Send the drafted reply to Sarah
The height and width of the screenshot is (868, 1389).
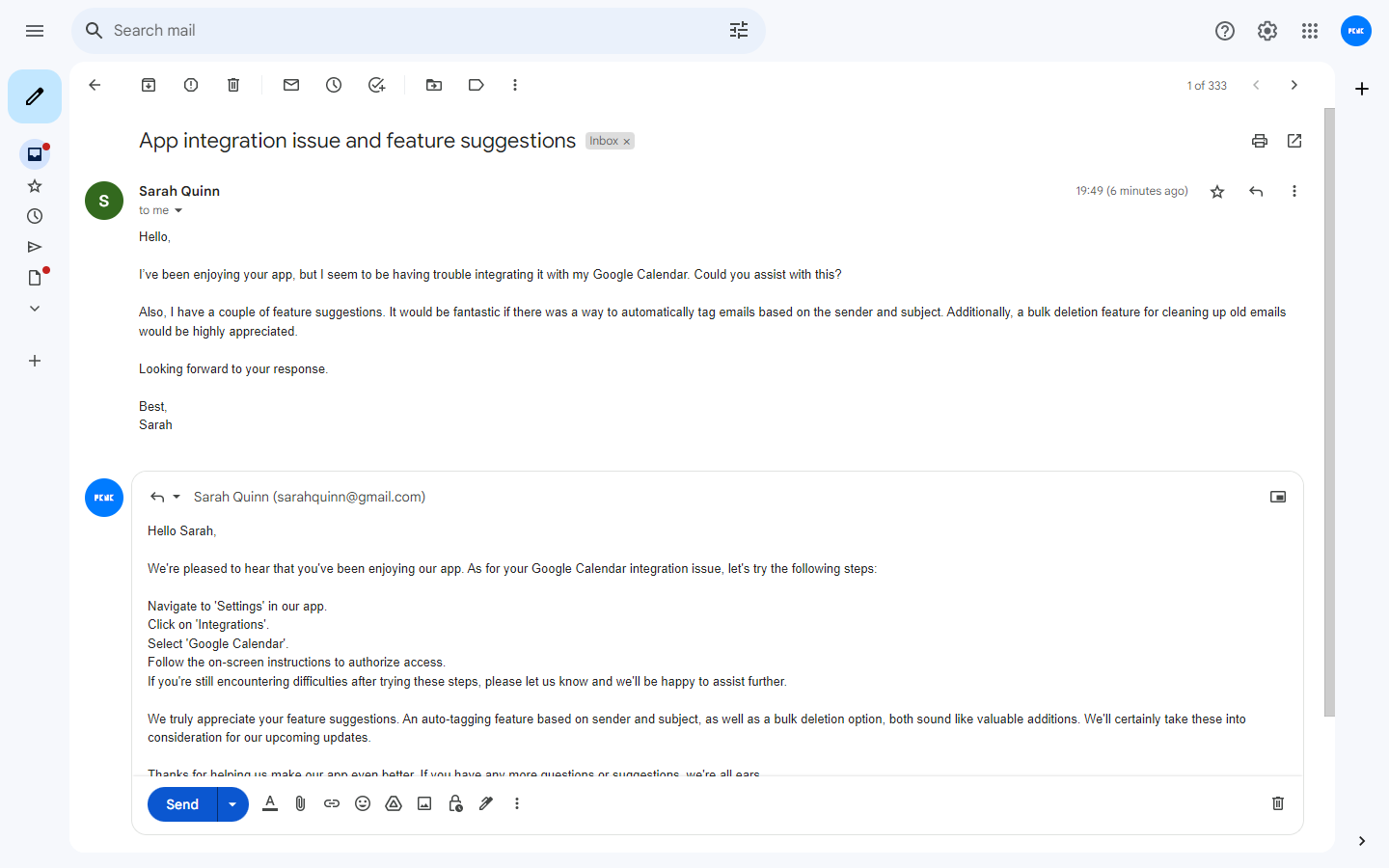click(x=181, y=803)
